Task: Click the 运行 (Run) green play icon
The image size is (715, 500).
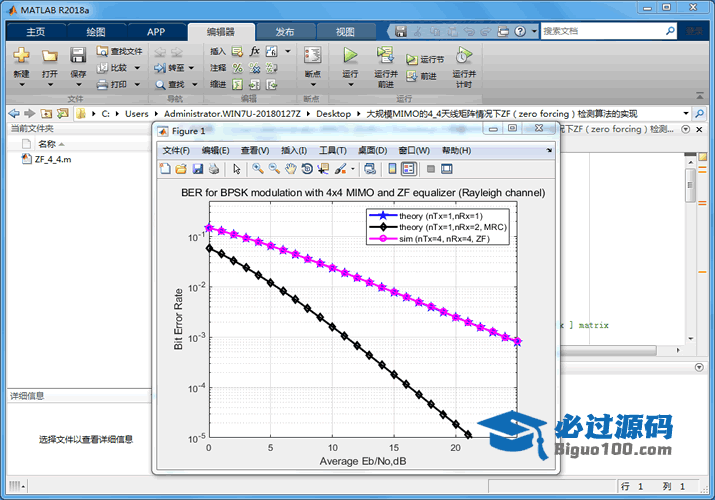Action: 350,56
